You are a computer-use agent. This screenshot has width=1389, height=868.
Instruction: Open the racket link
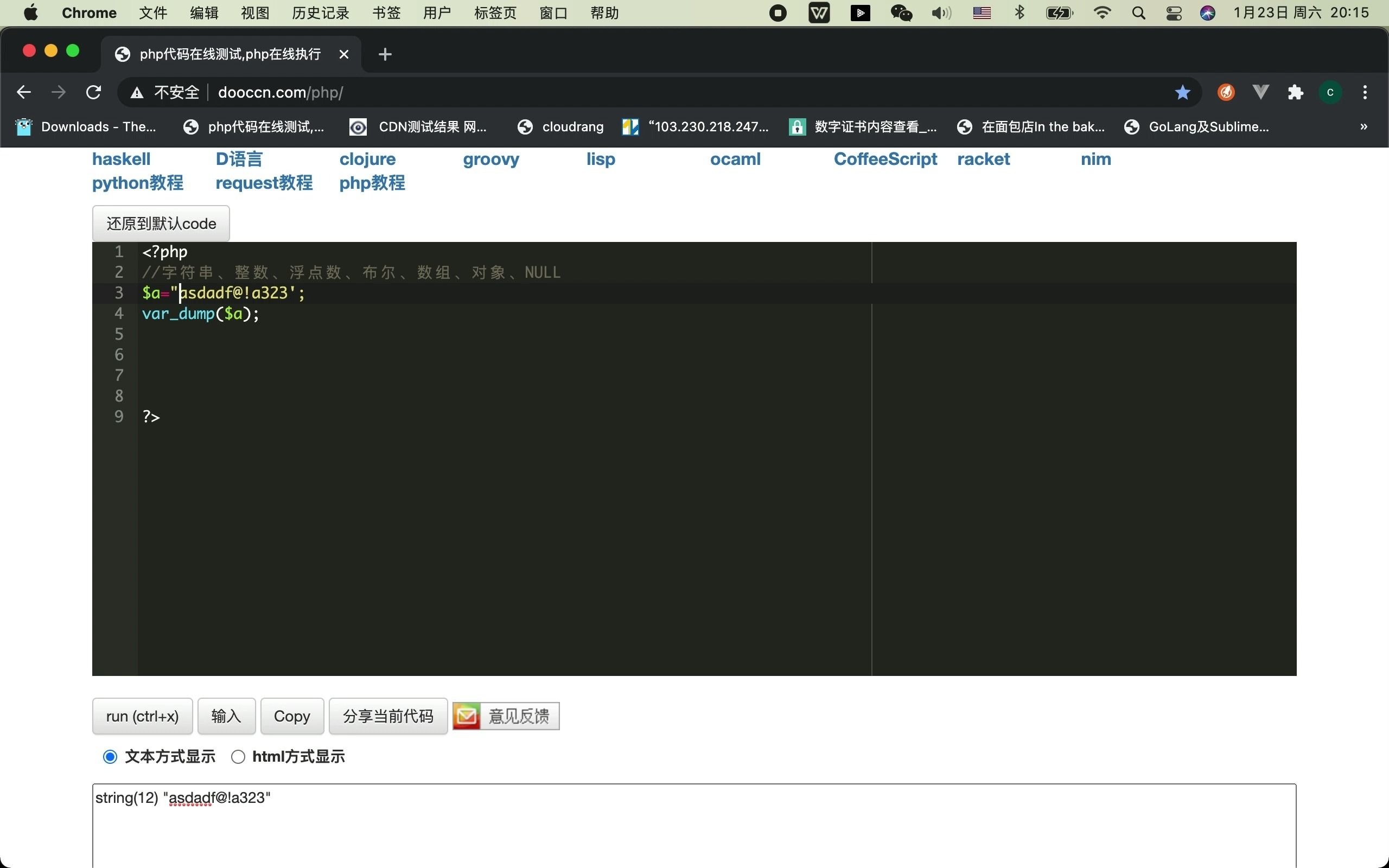pos(983,159)
